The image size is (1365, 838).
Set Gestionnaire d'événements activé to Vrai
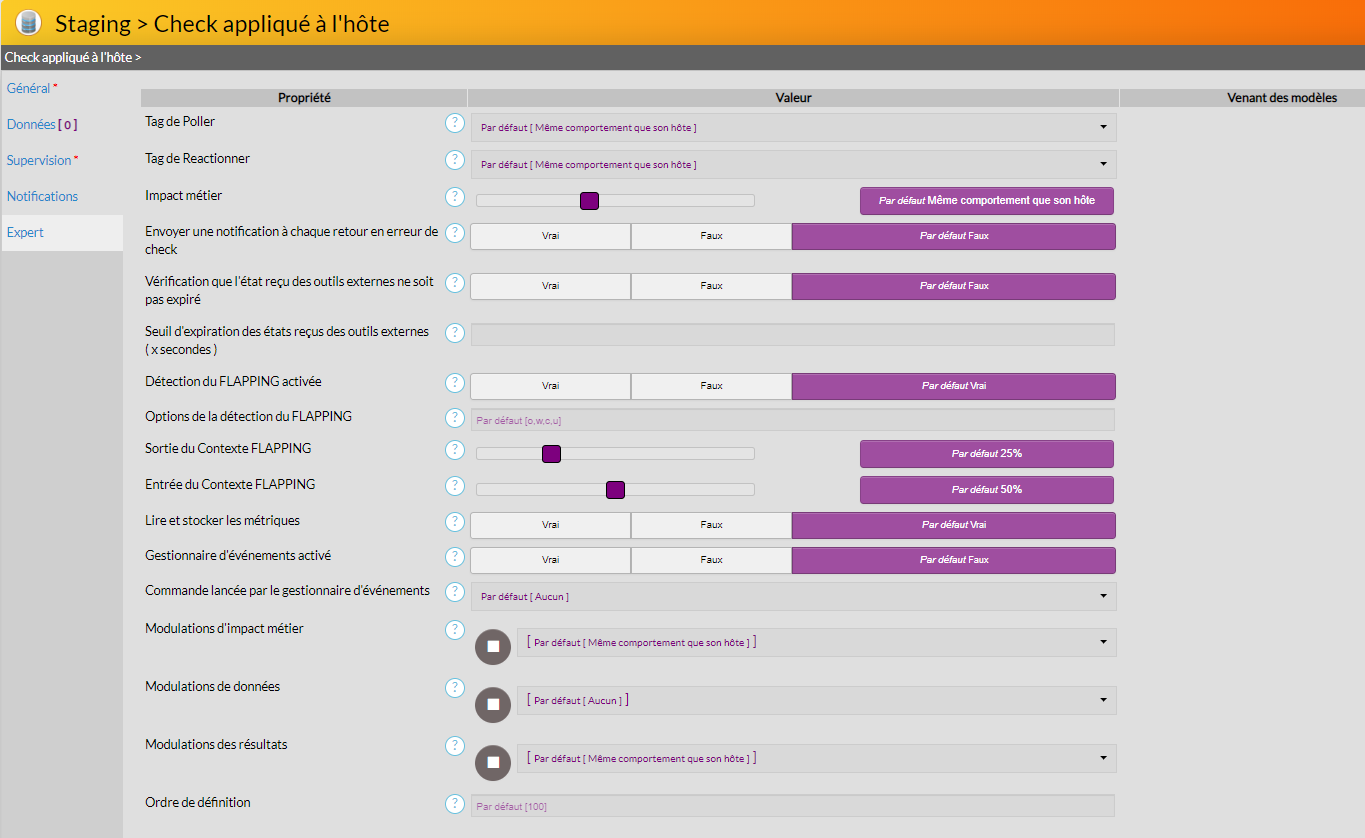pos(550,560)
